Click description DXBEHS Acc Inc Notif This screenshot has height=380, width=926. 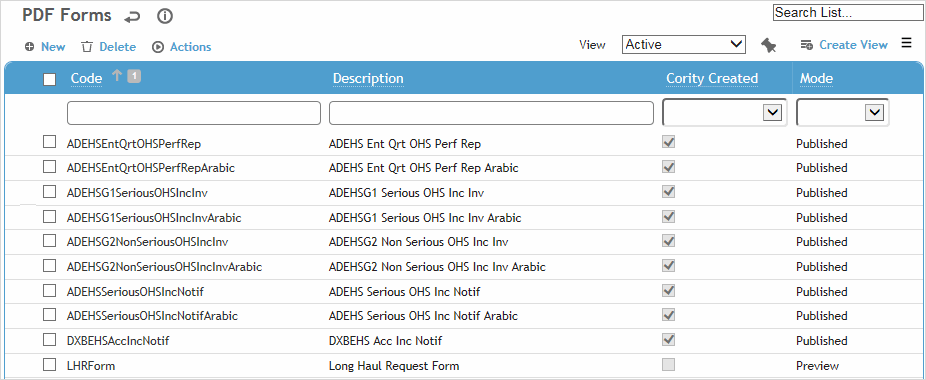(385, 341)
